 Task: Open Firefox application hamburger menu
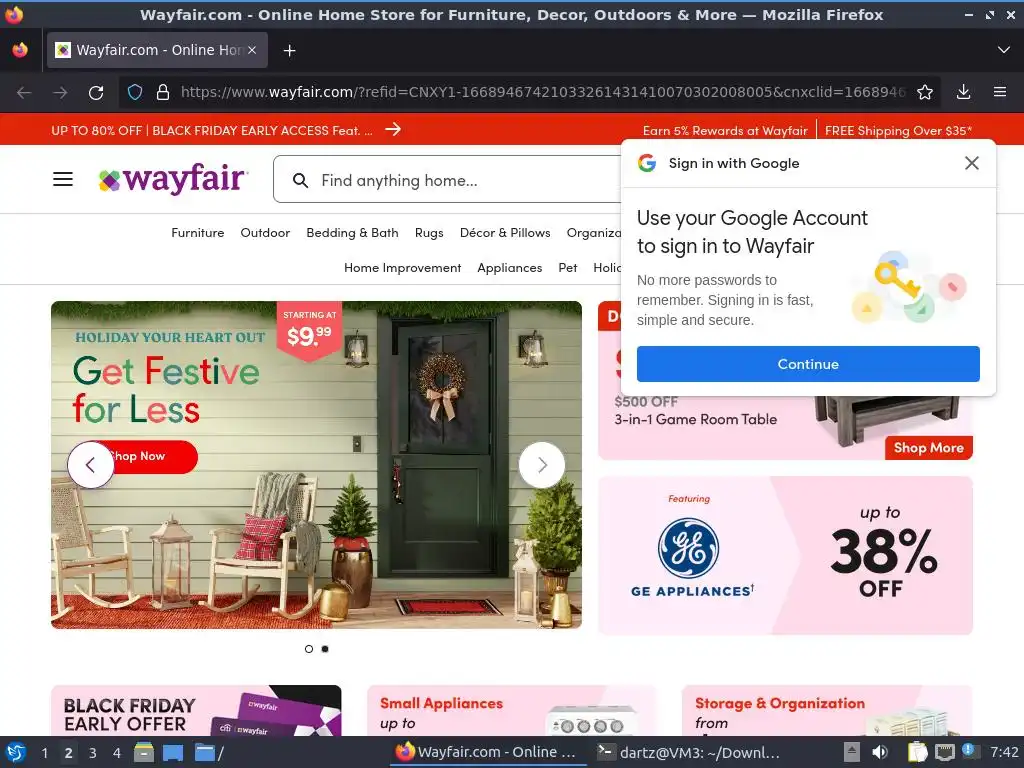999,93
